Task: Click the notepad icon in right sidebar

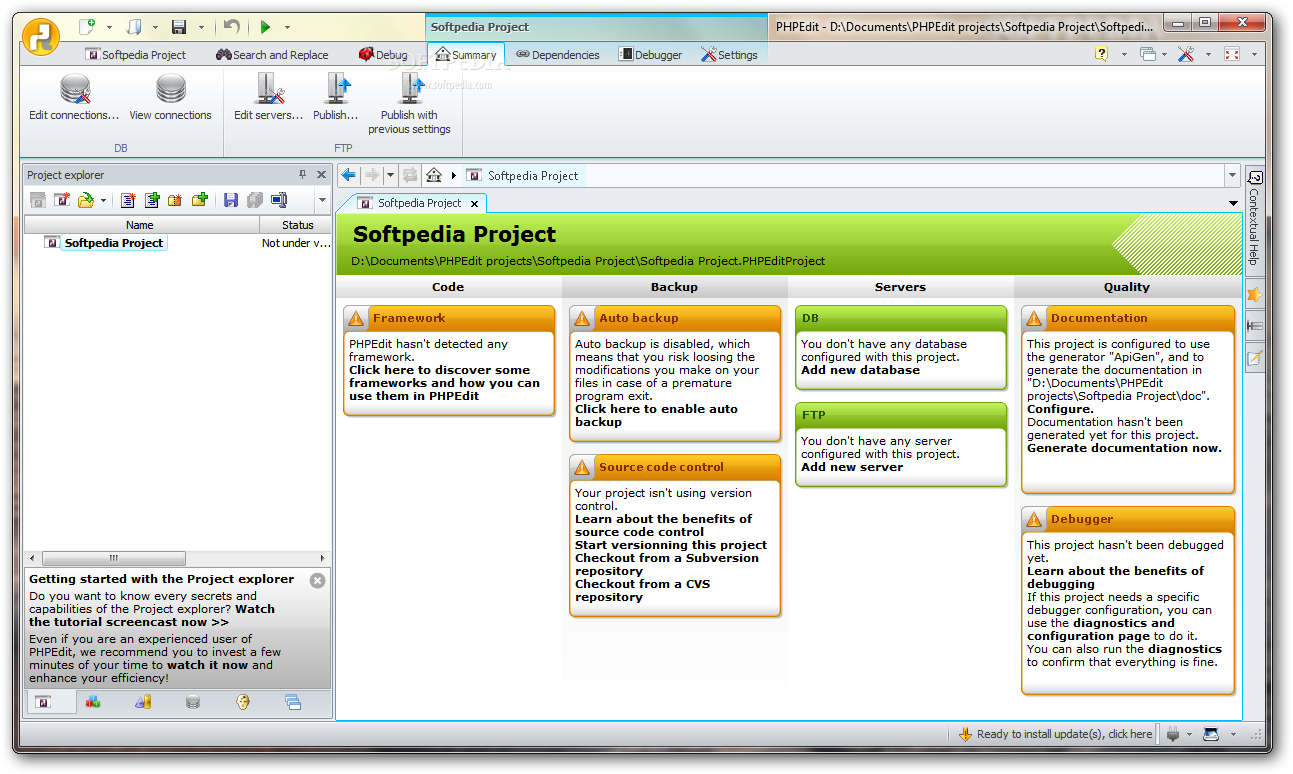Action: tap(1255, 357)
